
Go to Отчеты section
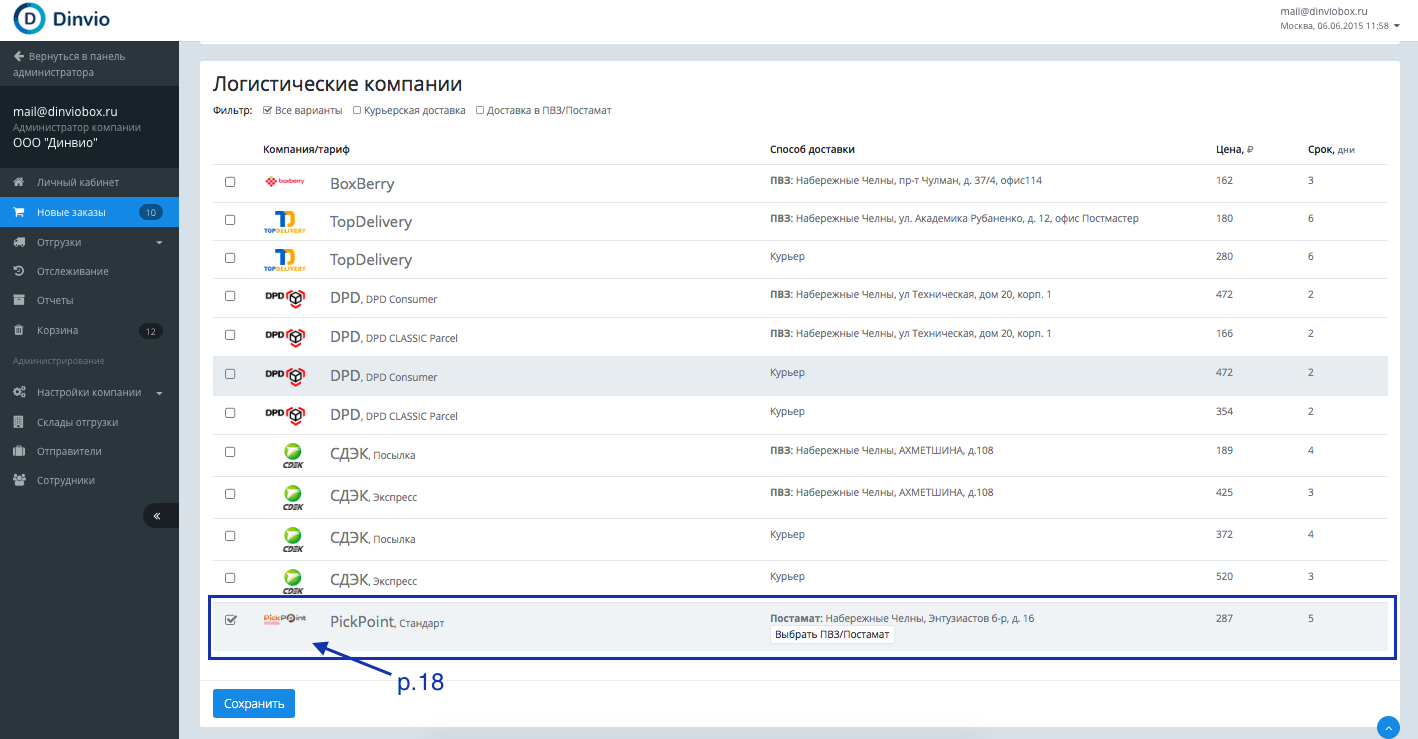pyautogui.click(x=89, y=300)
